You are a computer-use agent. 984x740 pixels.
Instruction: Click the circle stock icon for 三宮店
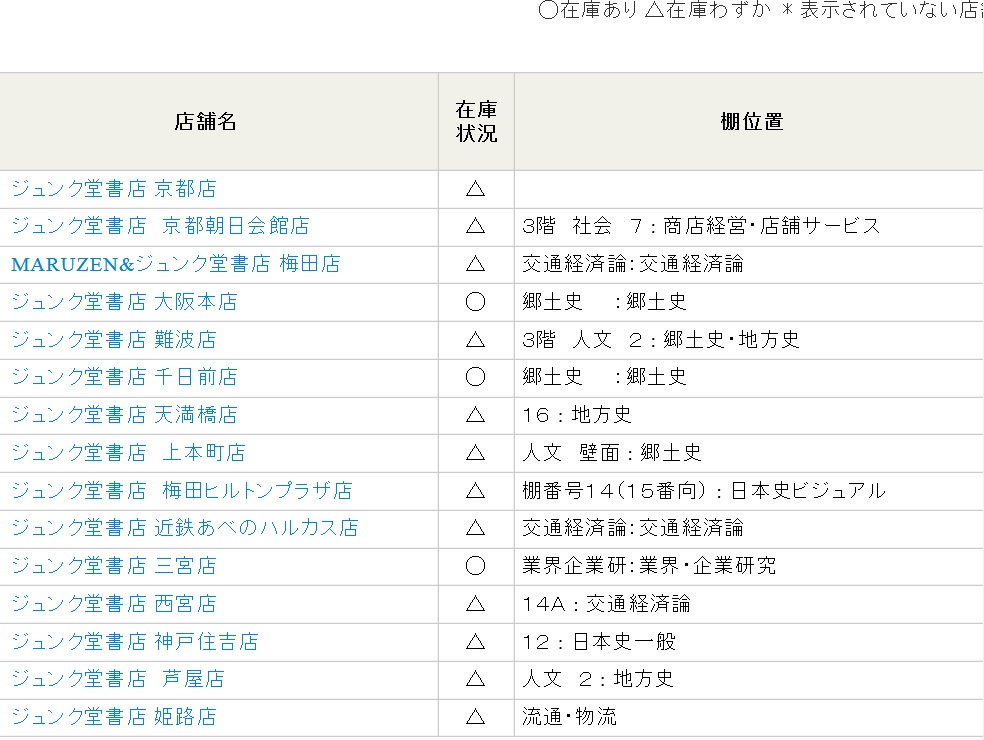pos(476,566)
